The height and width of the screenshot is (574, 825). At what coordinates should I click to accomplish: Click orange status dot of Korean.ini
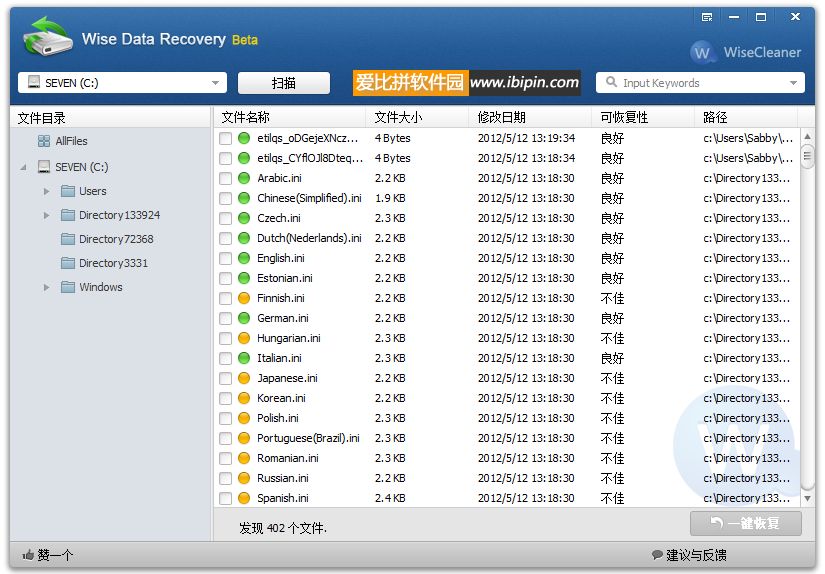tap(244, 398)
